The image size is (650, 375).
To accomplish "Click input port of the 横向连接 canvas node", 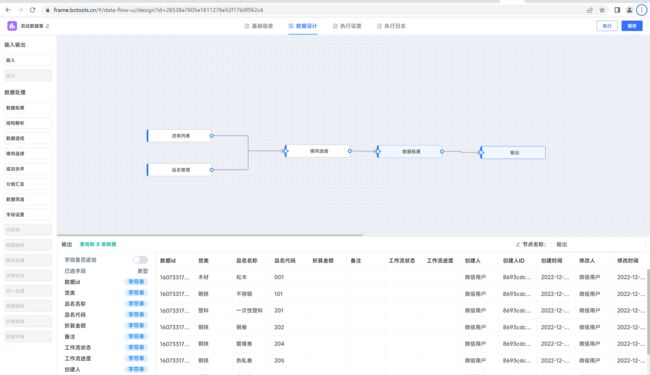I will [285, 151].
